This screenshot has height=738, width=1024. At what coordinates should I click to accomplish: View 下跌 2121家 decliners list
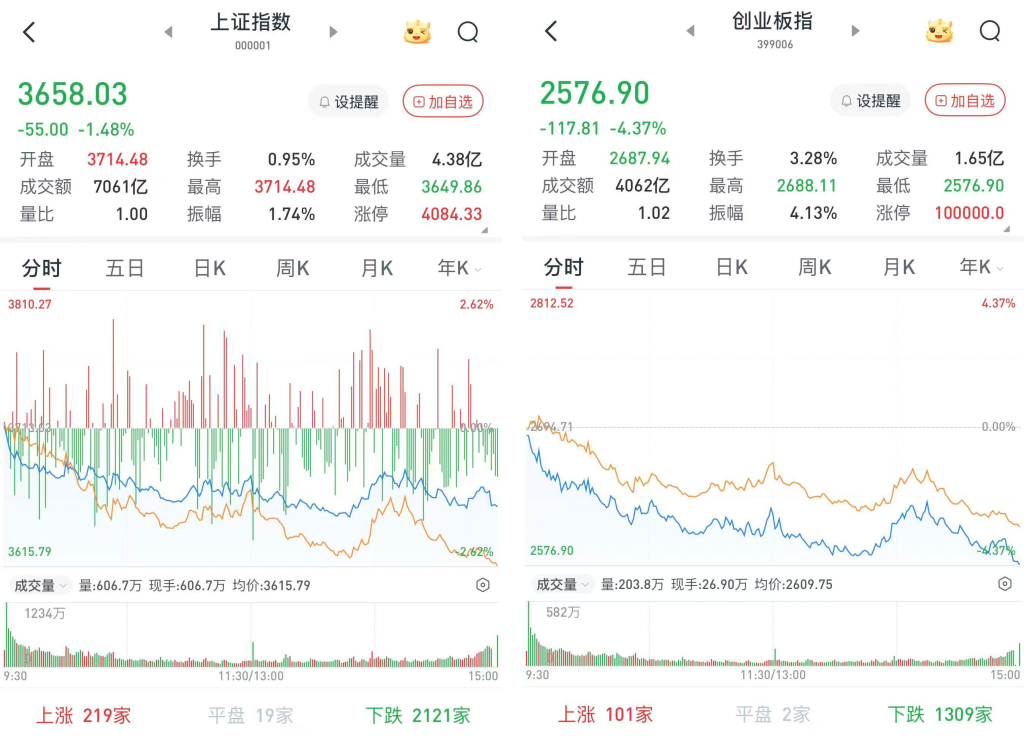418,716
